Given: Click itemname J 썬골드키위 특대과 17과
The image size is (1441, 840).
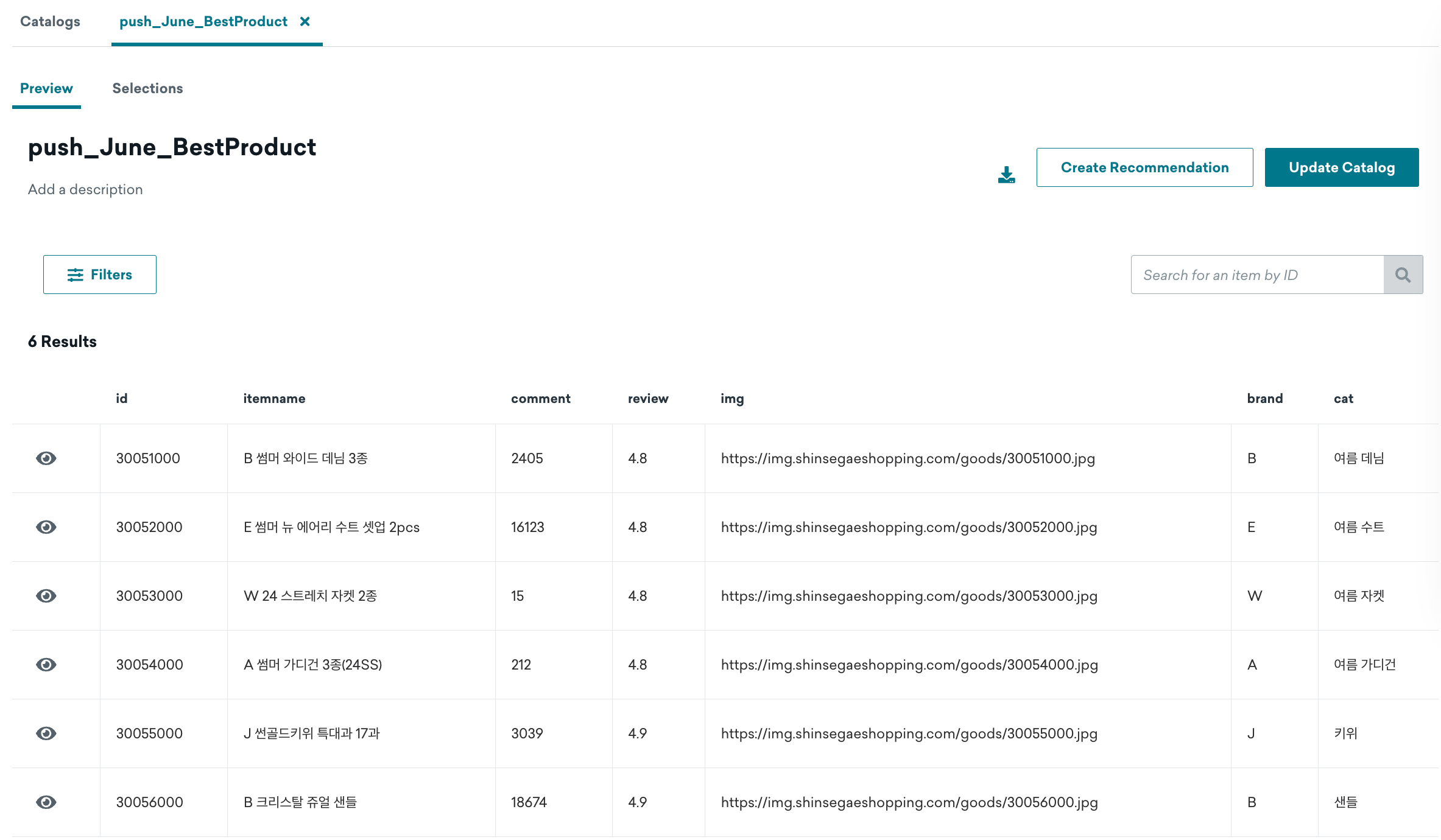Looking at the screenshot, I should (311, 733).
